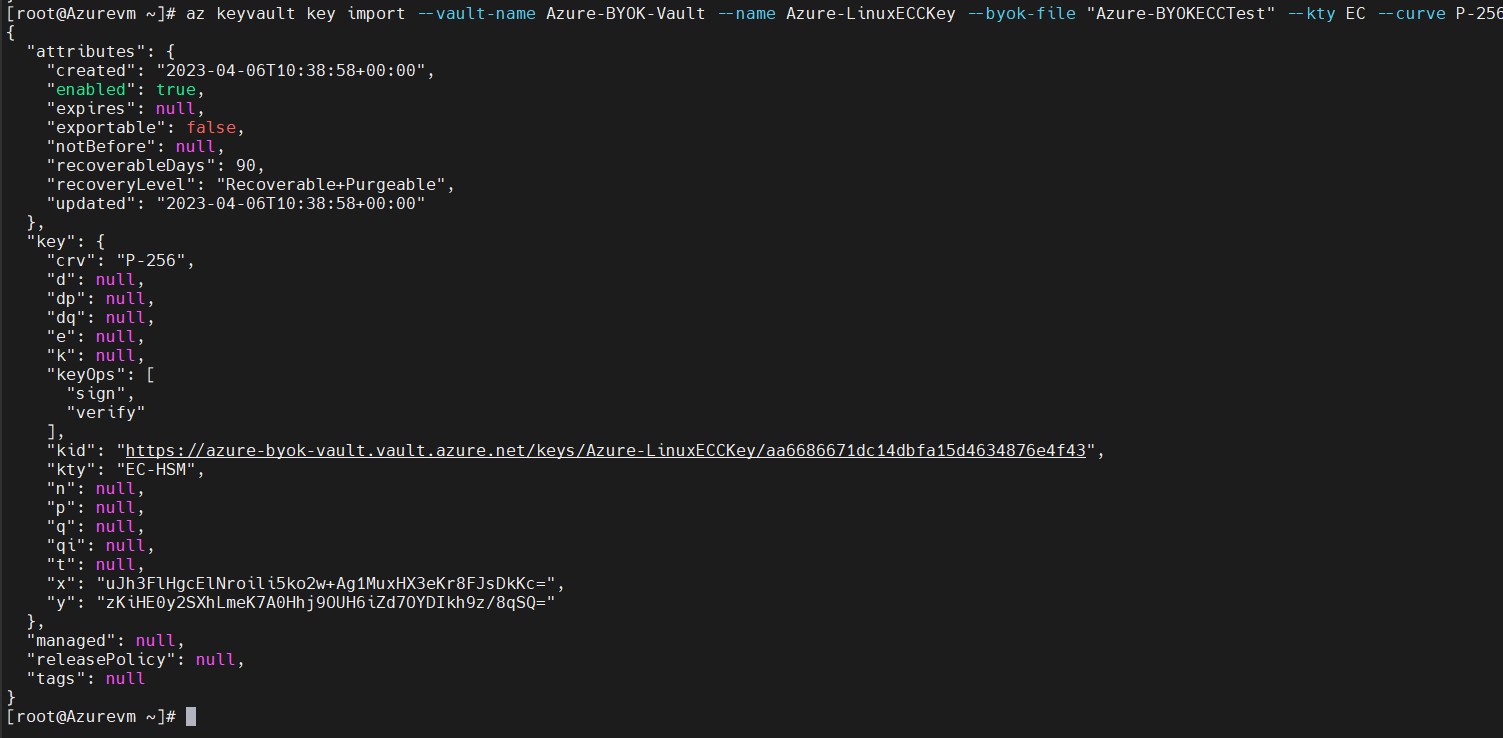Screen dimensions: 1503x738
Task: Select the "sign" key operation
Action: (x=95, y=393)
